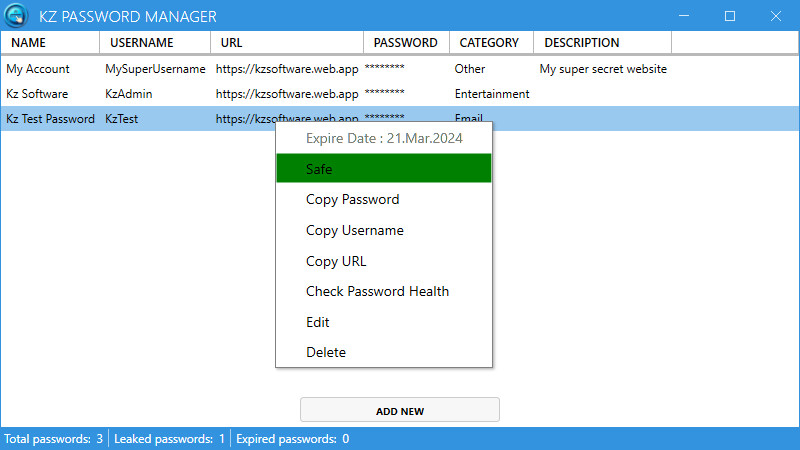This screenshot has width=800, height=450.
Task: Open Edit from the context menu
Action: (318, 322)
